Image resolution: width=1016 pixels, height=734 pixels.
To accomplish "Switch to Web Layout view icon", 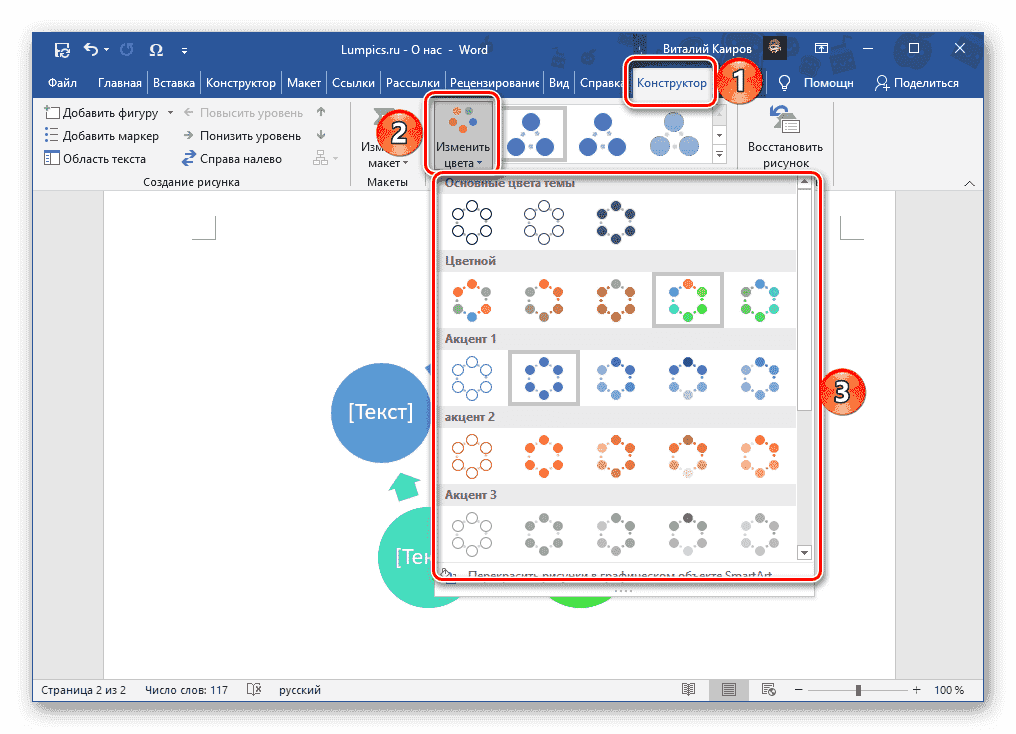I will point(768,689).
